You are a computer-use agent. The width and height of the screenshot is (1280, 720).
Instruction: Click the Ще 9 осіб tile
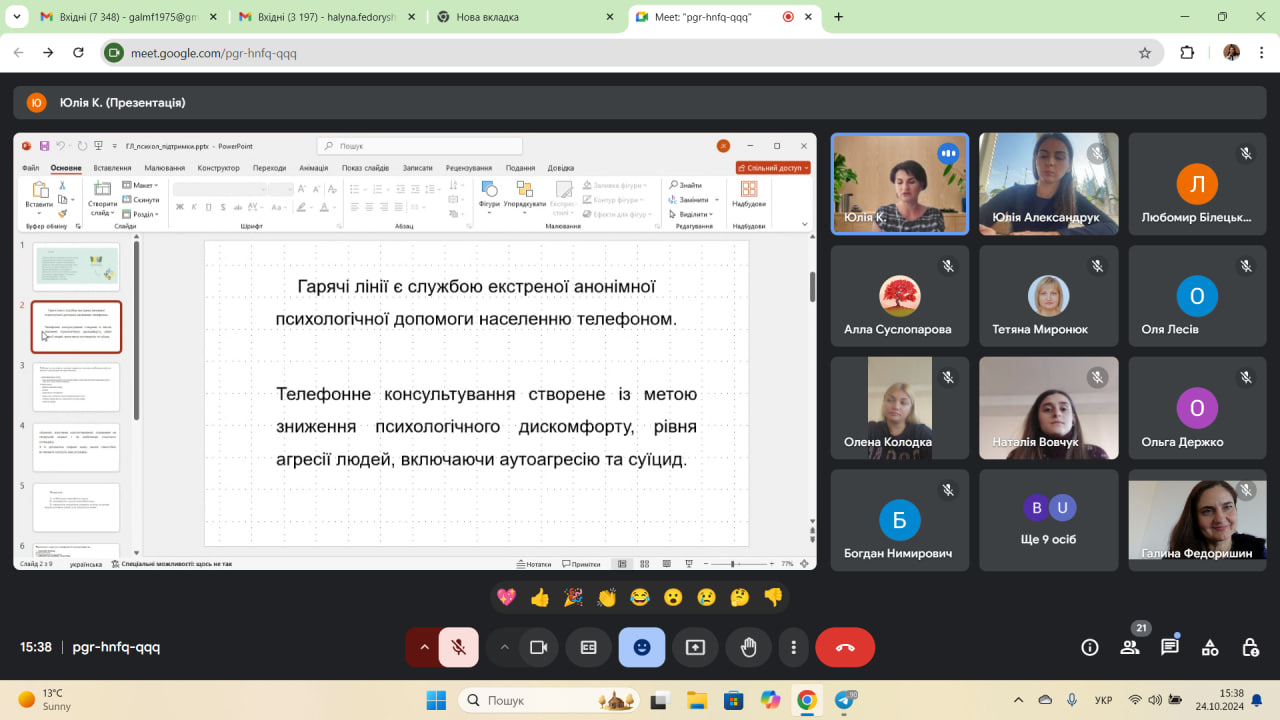pos(1048,520)
